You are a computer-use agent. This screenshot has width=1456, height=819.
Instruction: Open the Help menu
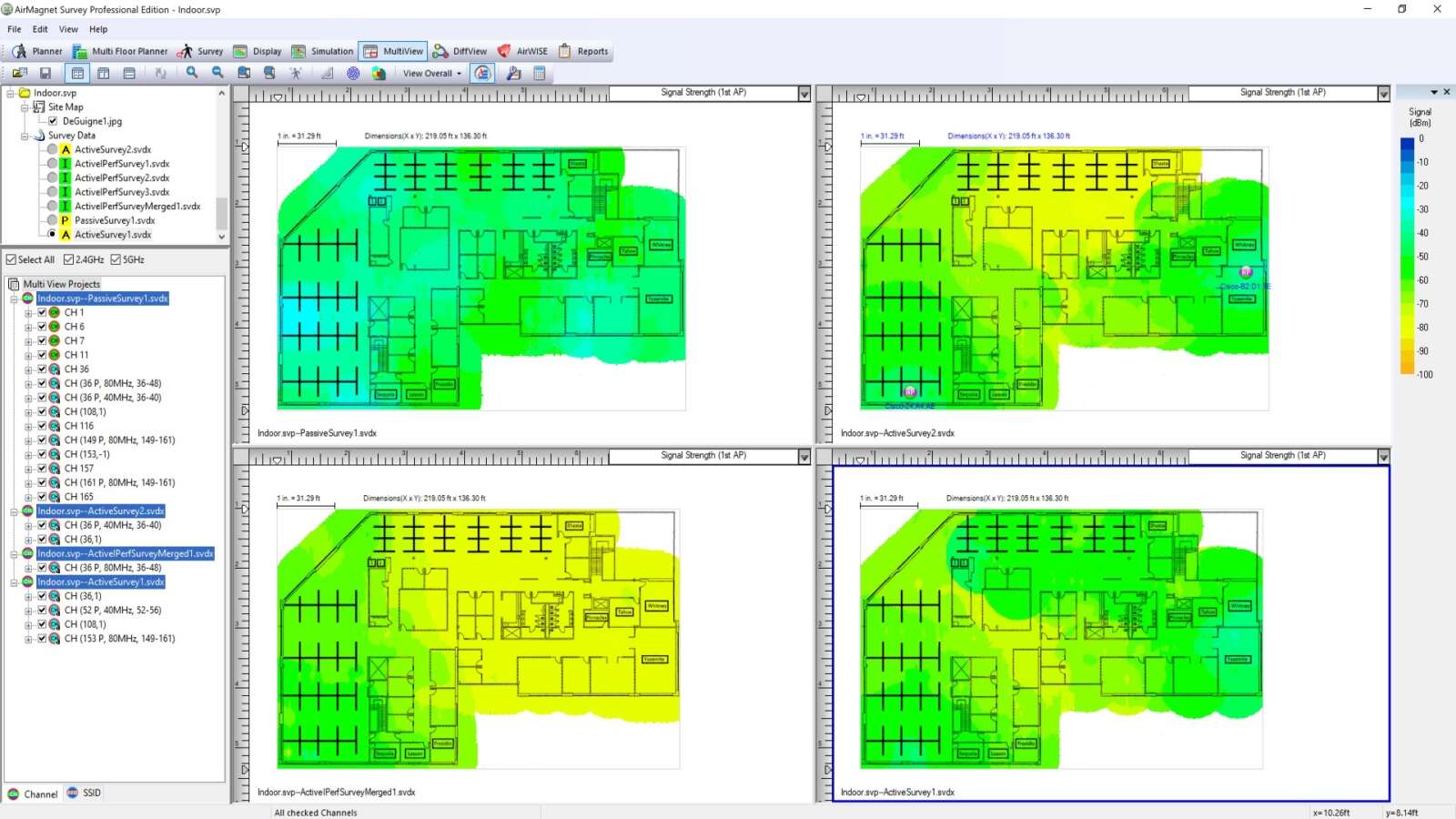tap(98, 29)
